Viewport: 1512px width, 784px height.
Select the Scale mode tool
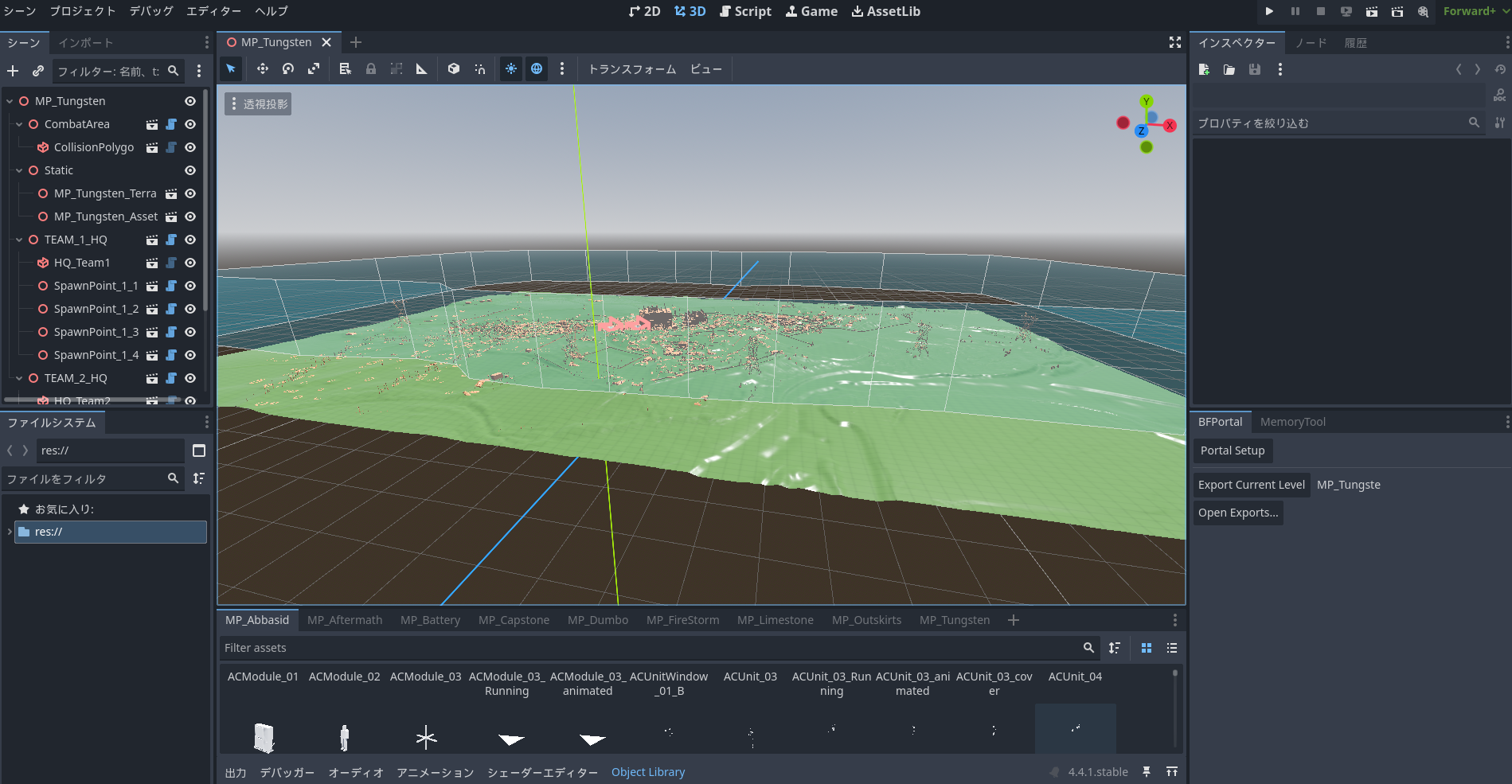314,69
